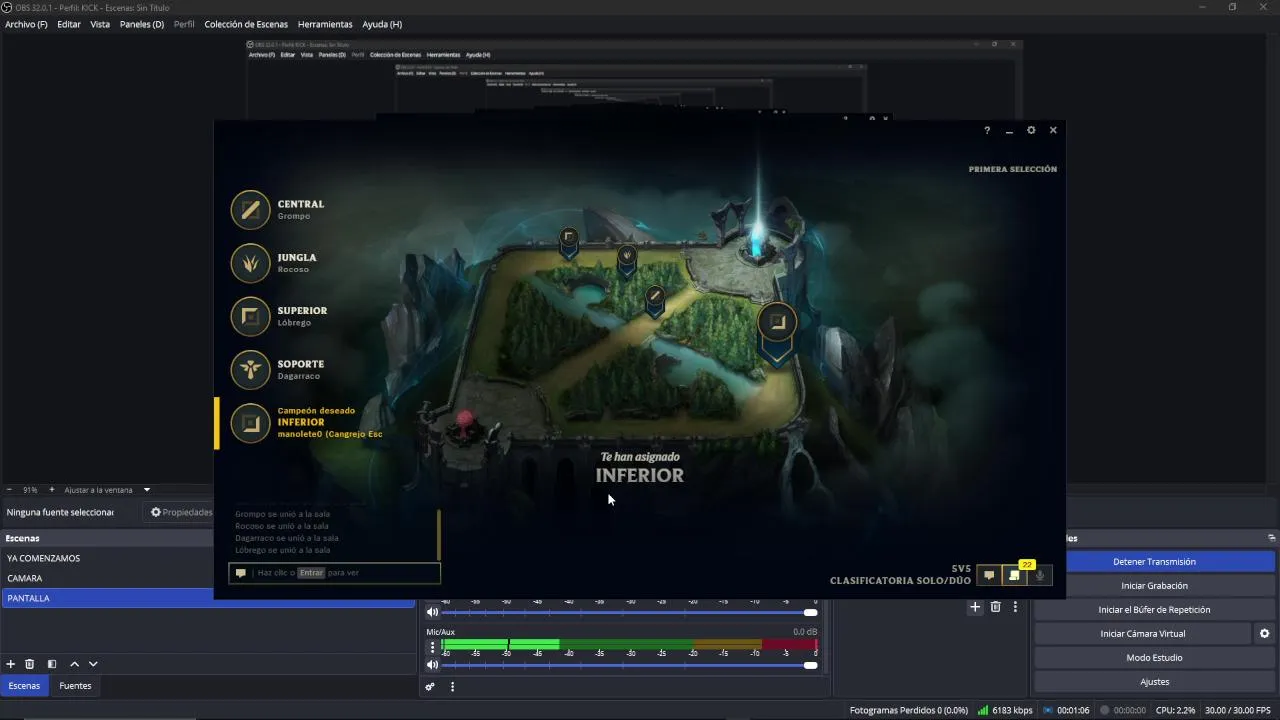Mute the upper audio channel speaker icon
The image size is (1280, 720).
(x=433, y=612)
